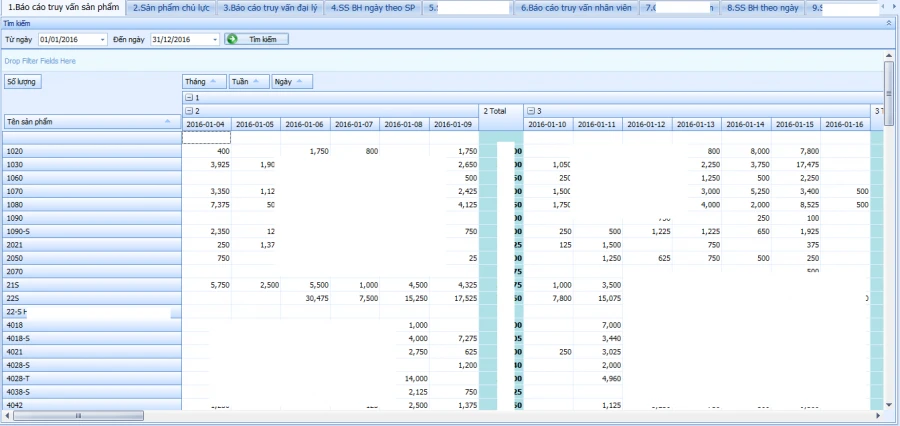Click the Drop Filter Fields Here area
The image size is (900, 426).
coord(442,61)
